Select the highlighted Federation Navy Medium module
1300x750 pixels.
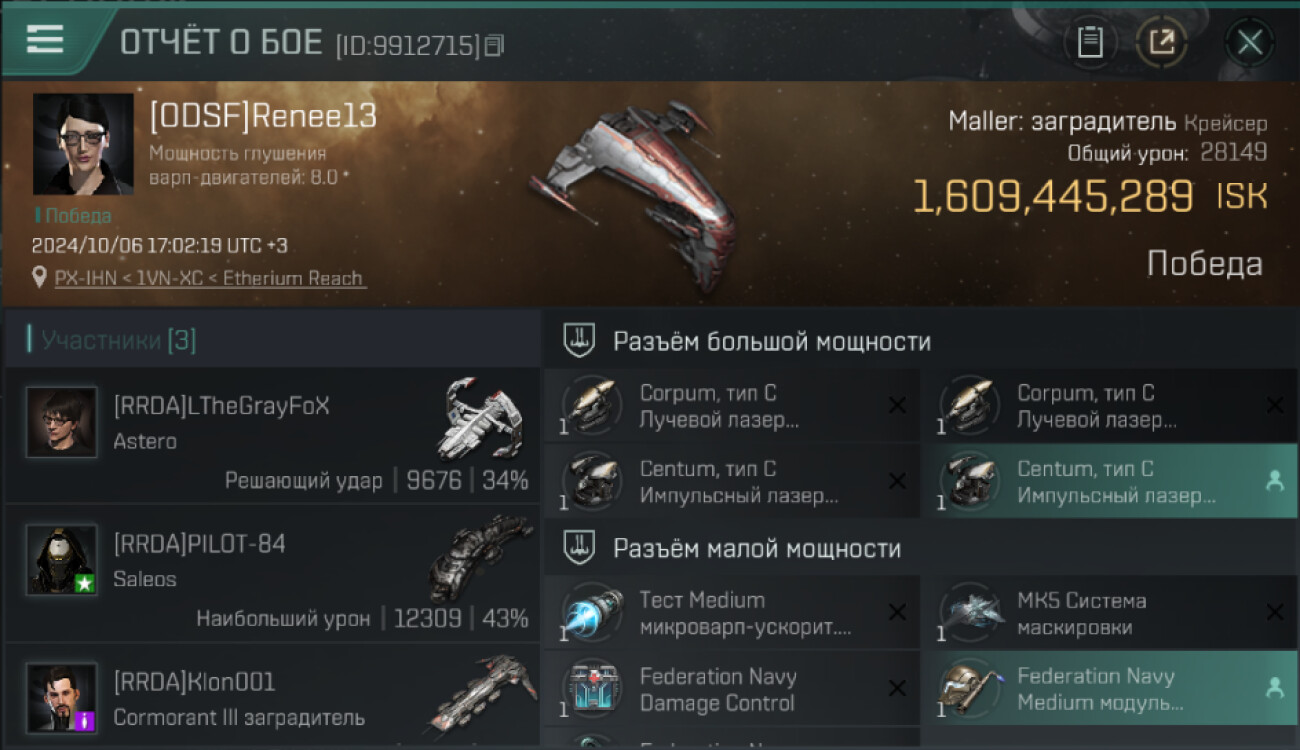[1110, 689]
